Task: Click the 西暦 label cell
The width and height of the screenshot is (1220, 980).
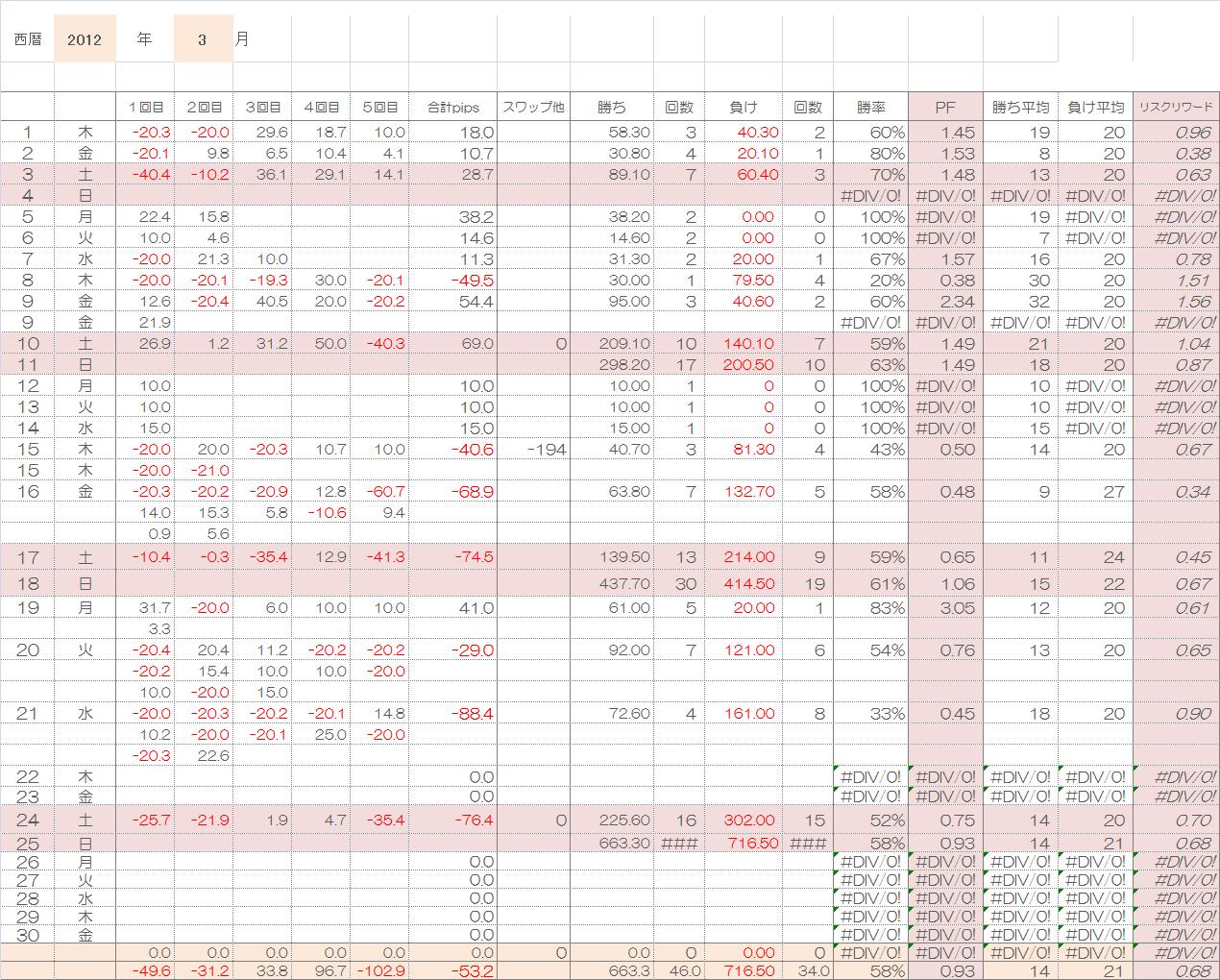Action: 28,39
